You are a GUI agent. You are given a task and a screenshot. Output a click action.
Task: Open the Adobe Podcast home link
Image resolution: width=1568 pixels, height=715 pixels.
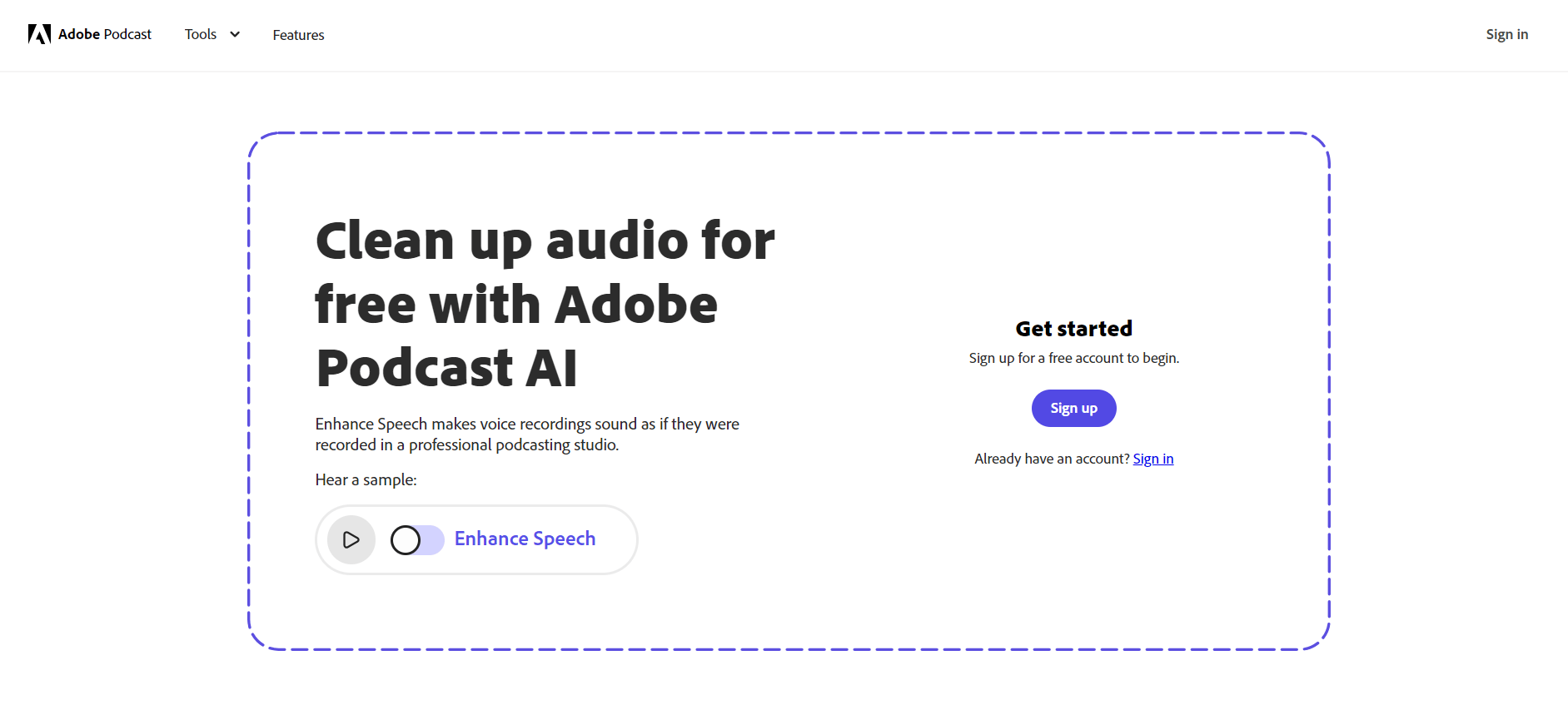[90, 34]
